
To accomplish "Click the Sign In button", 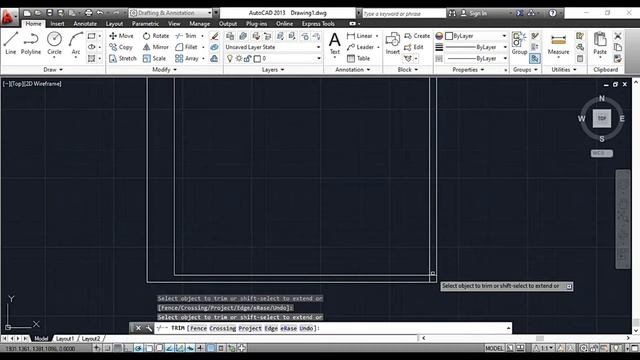I will (x=473, y=13).
